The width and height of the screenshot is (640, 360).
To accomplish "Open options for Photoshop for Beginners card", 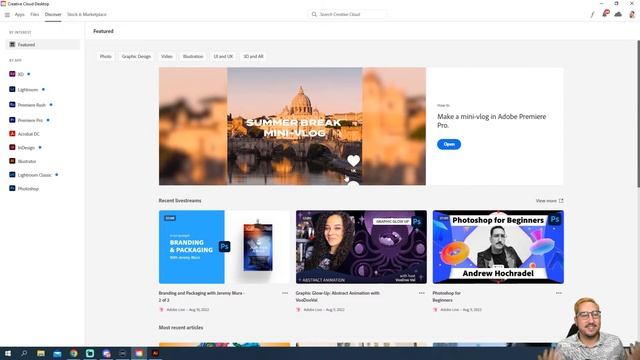I will (x=559, y=293).
